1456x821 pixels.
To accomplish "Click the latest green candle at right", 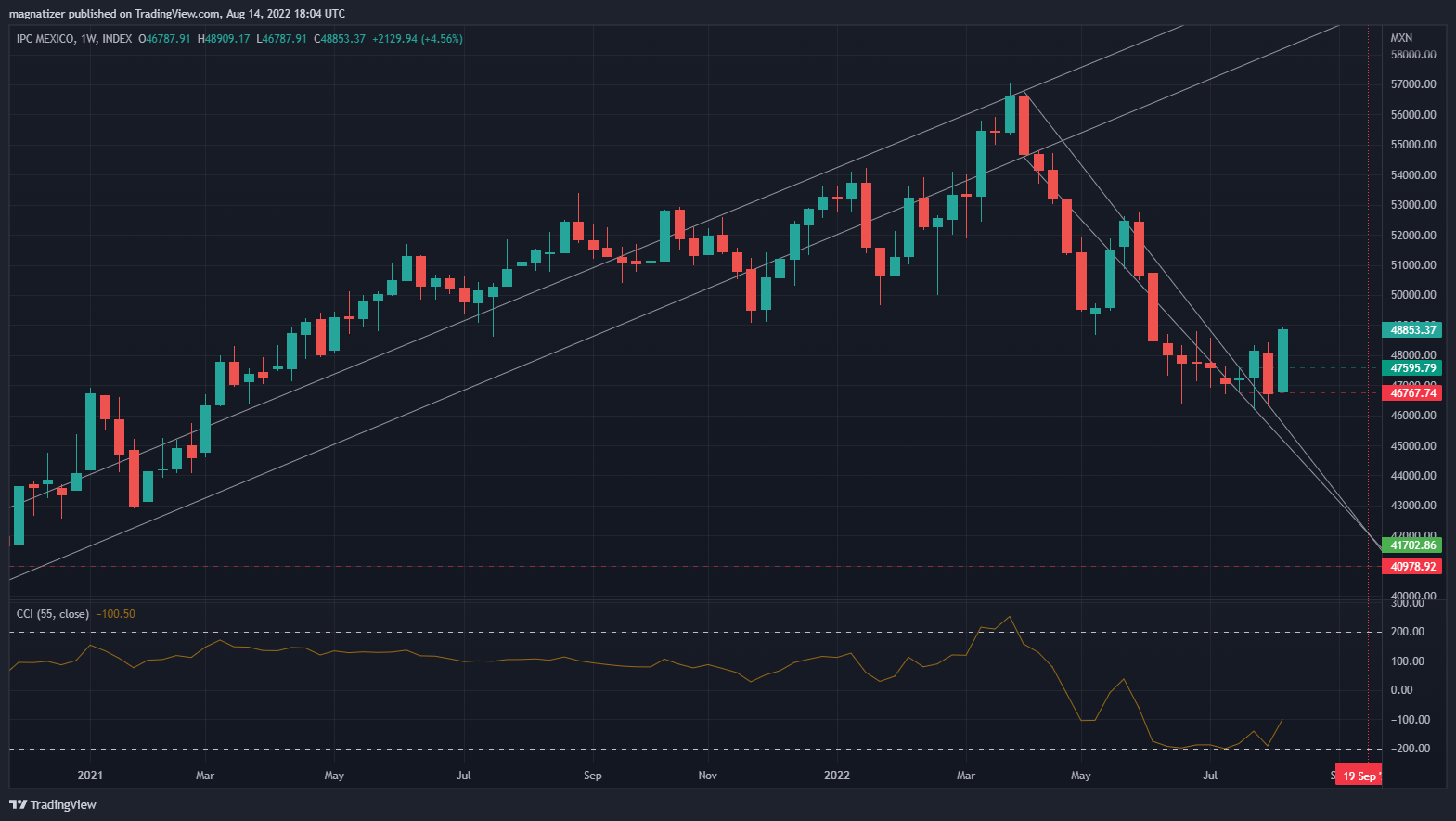I will pos(1282,361).
